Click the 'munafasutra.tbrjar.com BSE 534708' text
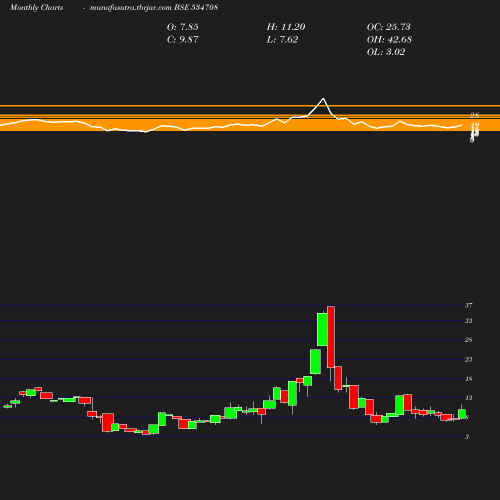This screenshot has height=500, width=500. coord(154,7)
